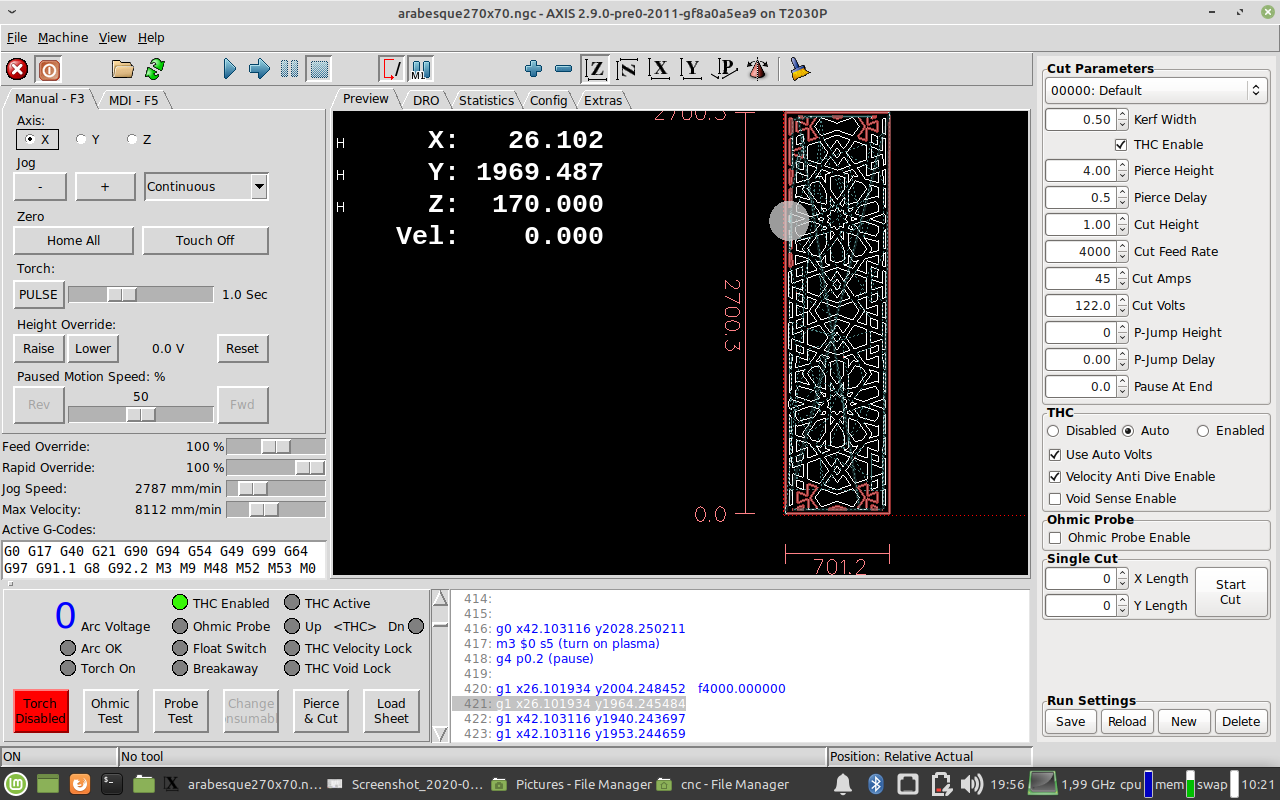Click the torch PULSE button
Image resolution: width=1280 pixels, height=800 pixels.
tap(39, 295)
